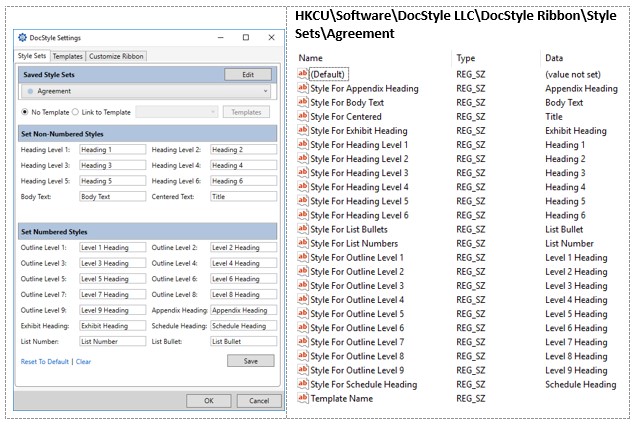Click the "(value not set)" data cell
This screenshot has width=639, height=427.
pyautogui.click(x=573, y=74)
